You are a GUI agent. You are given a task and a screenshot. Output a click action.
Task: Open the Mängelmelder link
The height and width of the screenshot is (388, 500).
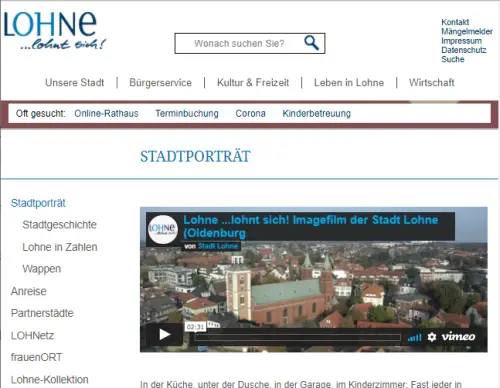(467, 31)
